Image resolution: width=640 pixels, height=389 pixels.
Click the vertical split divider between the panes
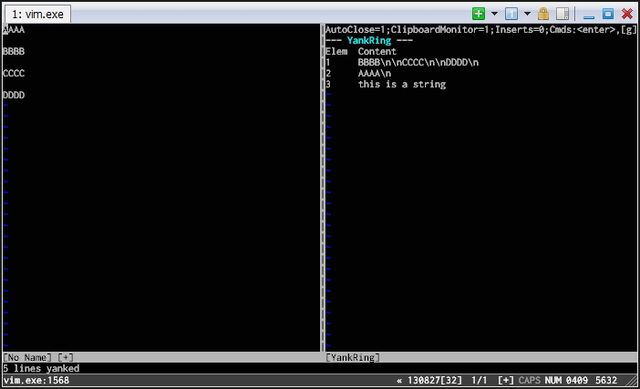pyautogui.click(x=323, y=188)
